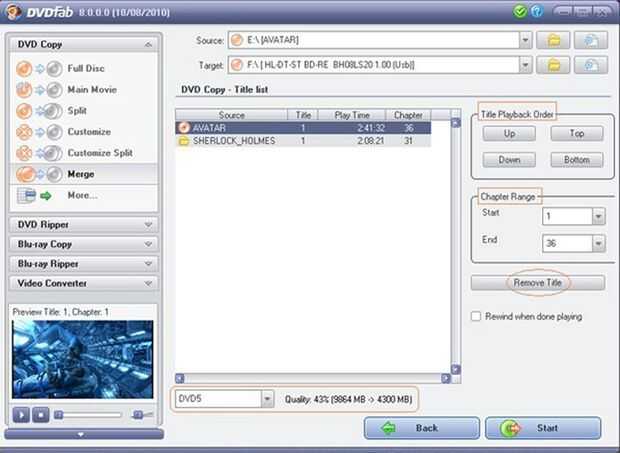Click the horizontal scroll left arrow

point(180,378)
